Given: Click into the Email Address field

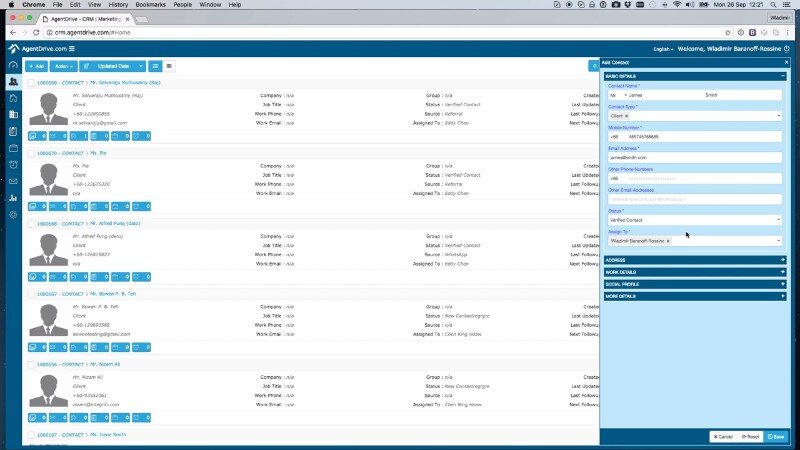Looking at the screenshot, I should pos(695,157).
